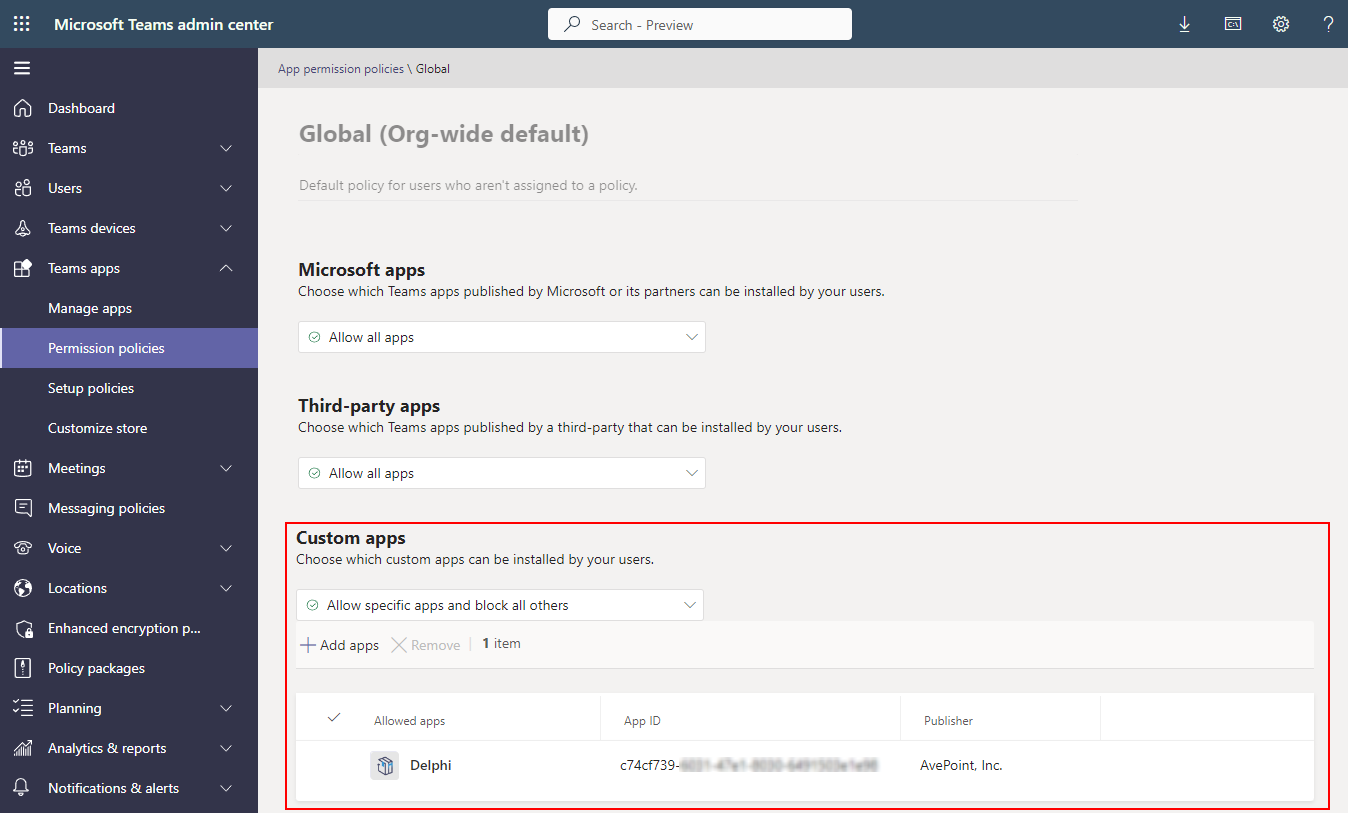Screen dimensions: 1348x813
Task: Expand the Users menu chevron
Action: [x=226, y=188]
